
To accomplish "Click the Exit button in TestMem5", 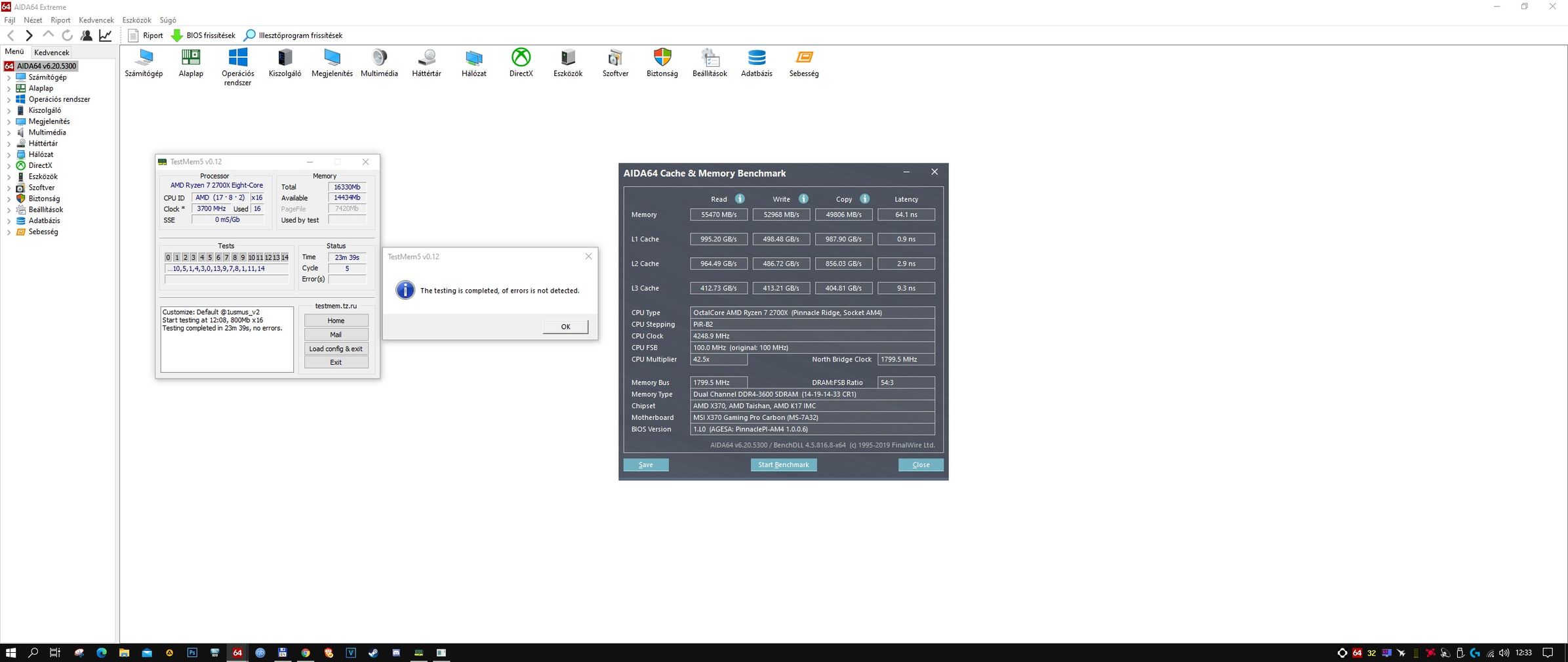I will point(336,362).
